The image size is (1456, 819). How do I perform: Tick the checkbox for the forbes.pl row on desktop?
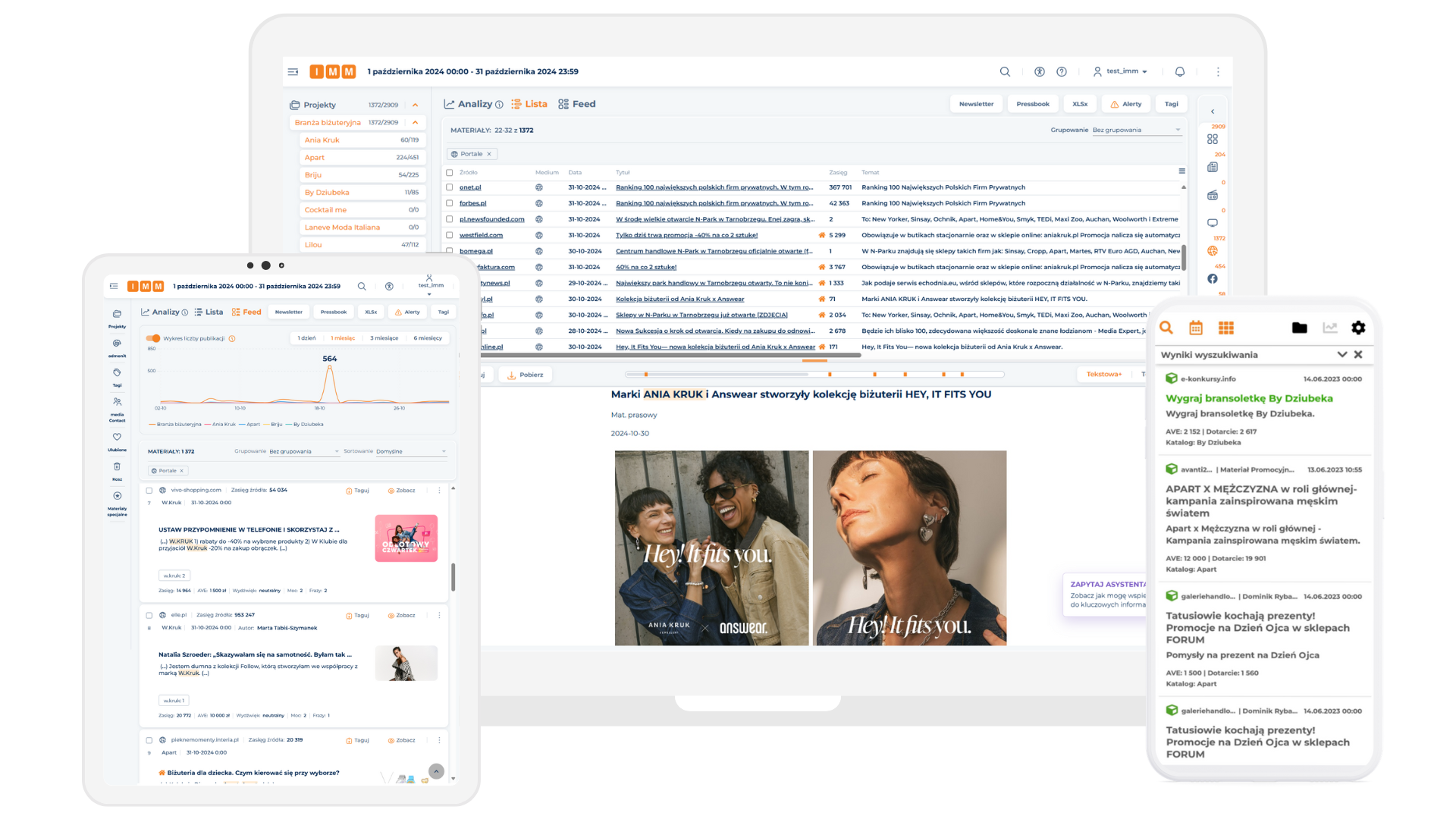point(450,203)
